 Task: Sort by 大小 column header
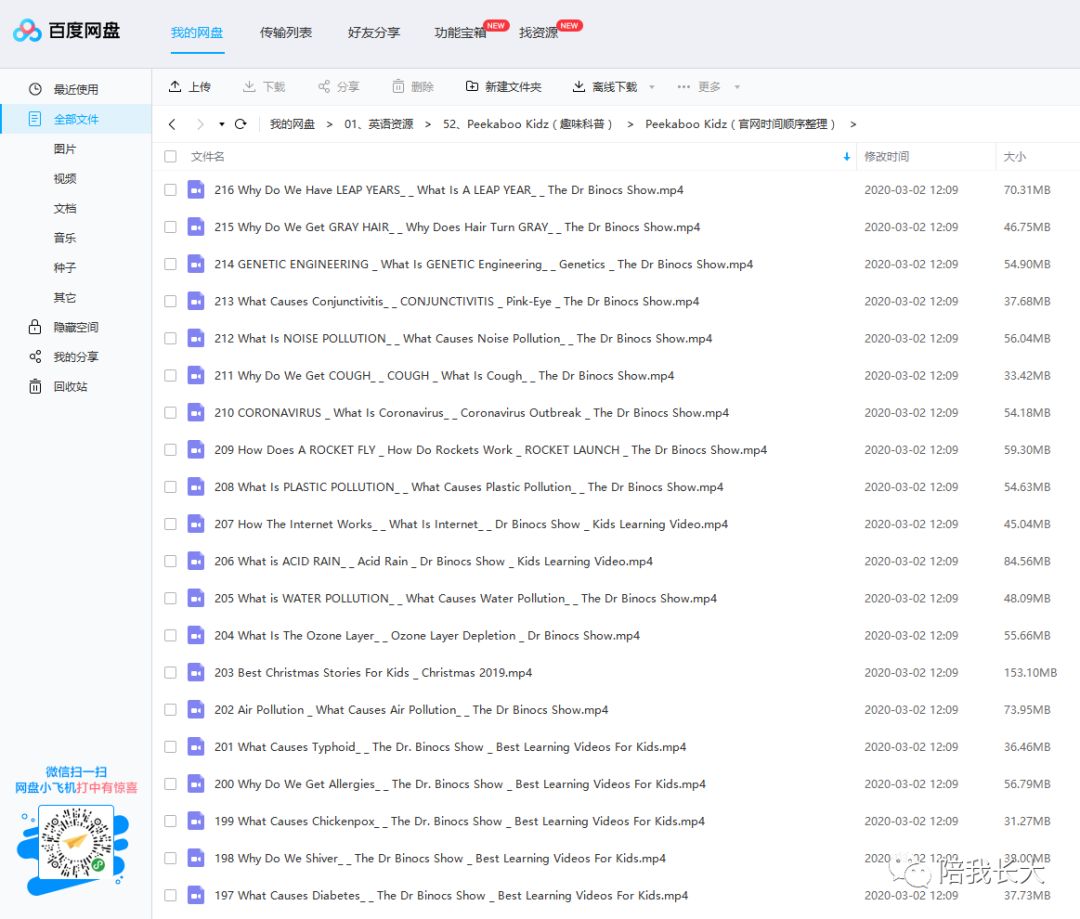[x=1015, y=156]
